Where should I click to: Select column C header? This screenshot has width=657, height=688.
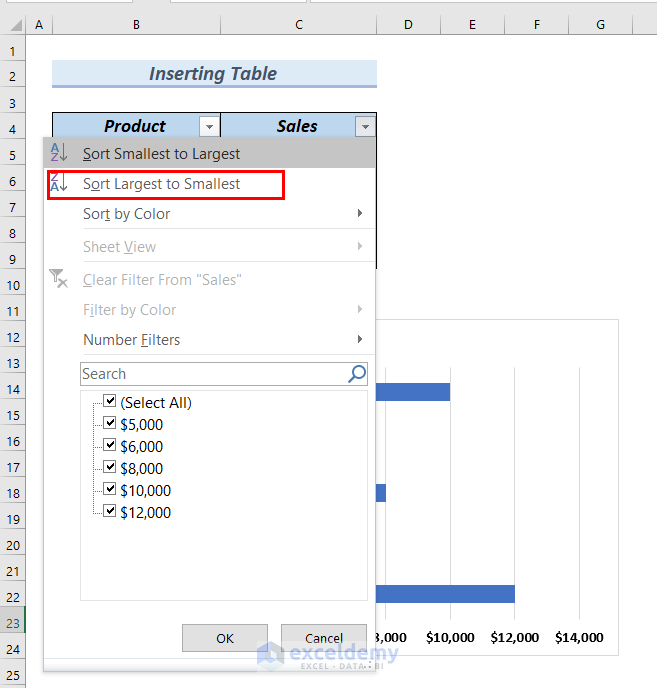[298, 25]
